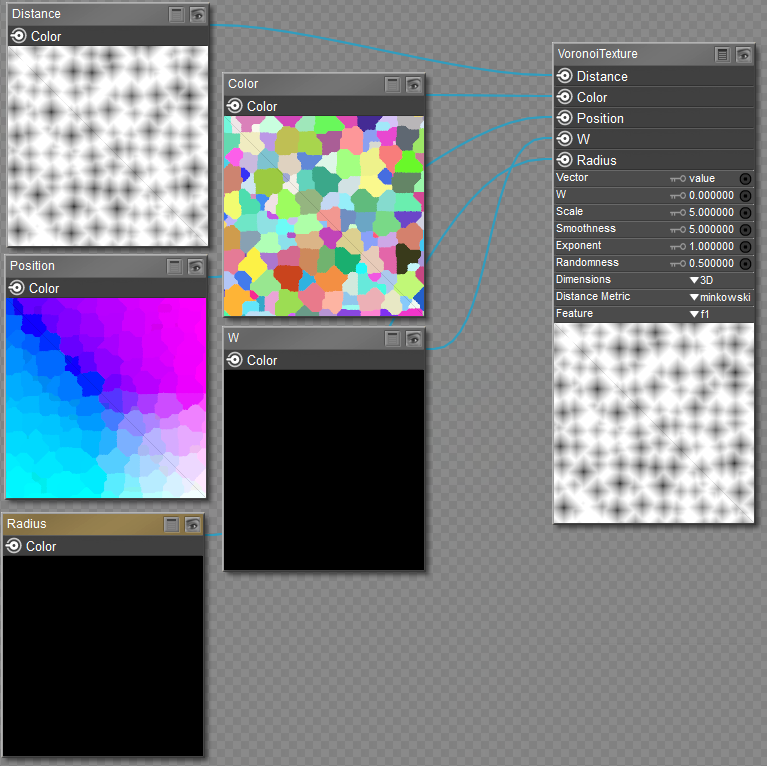Click the Color input socket on Radius node
This screenshot has height=766, width=767.
tap(14, 546)
